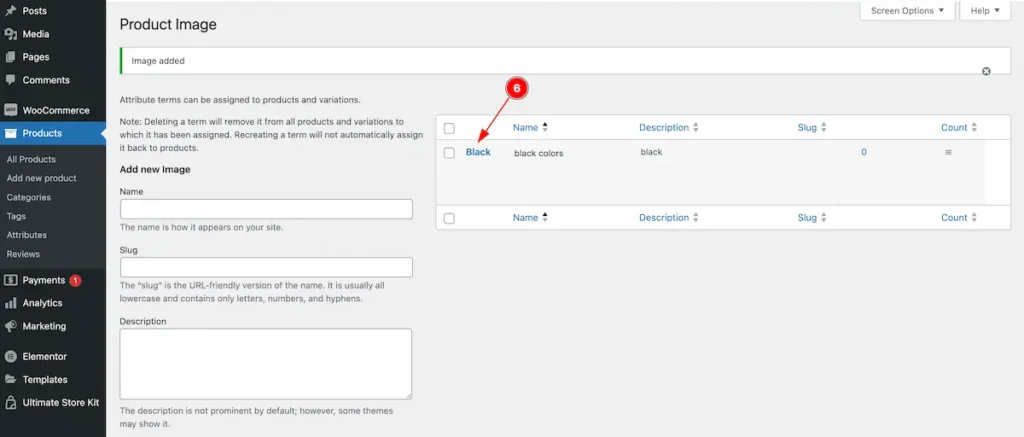Go to the Categories submenu item
Screen dimensions: 1024x437
point(29,197)
